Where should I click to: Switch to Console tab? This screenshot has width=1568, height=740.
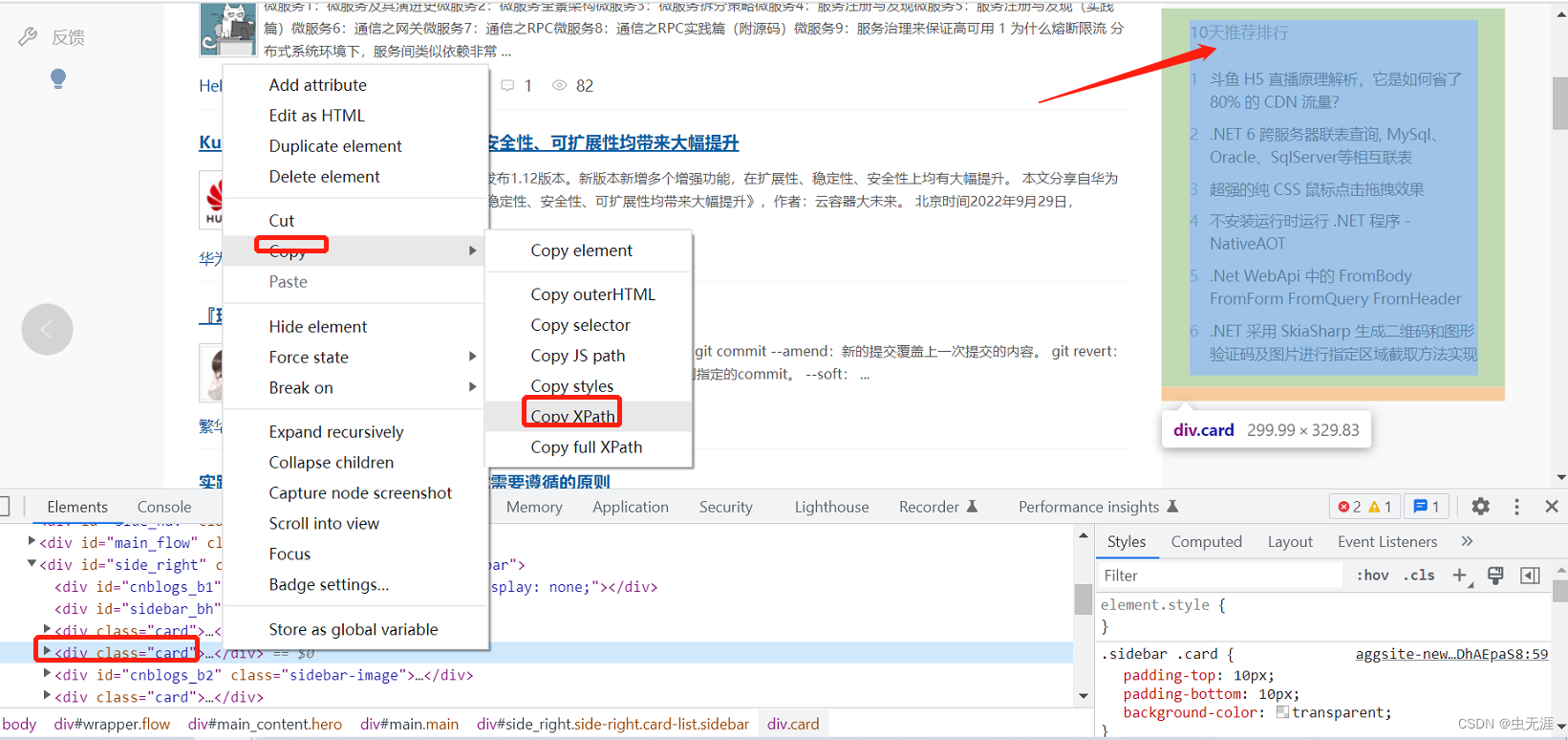(164, 507)
